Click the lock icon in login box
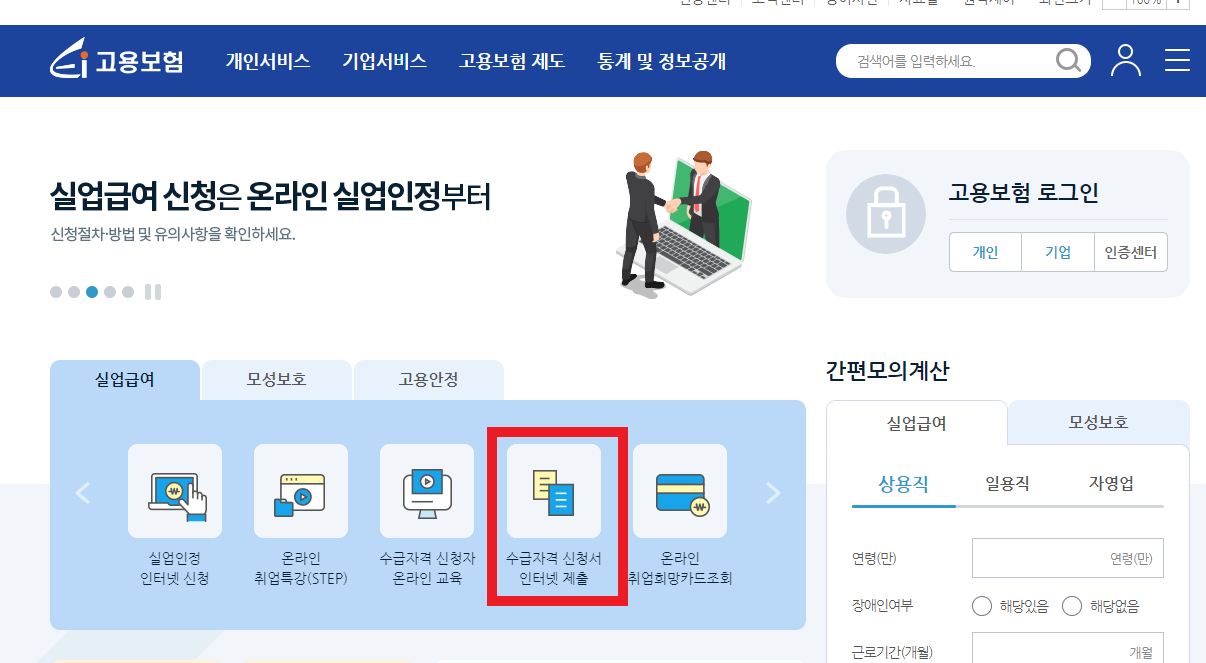Screen dimensions: 1206x663 pos(885,213)
